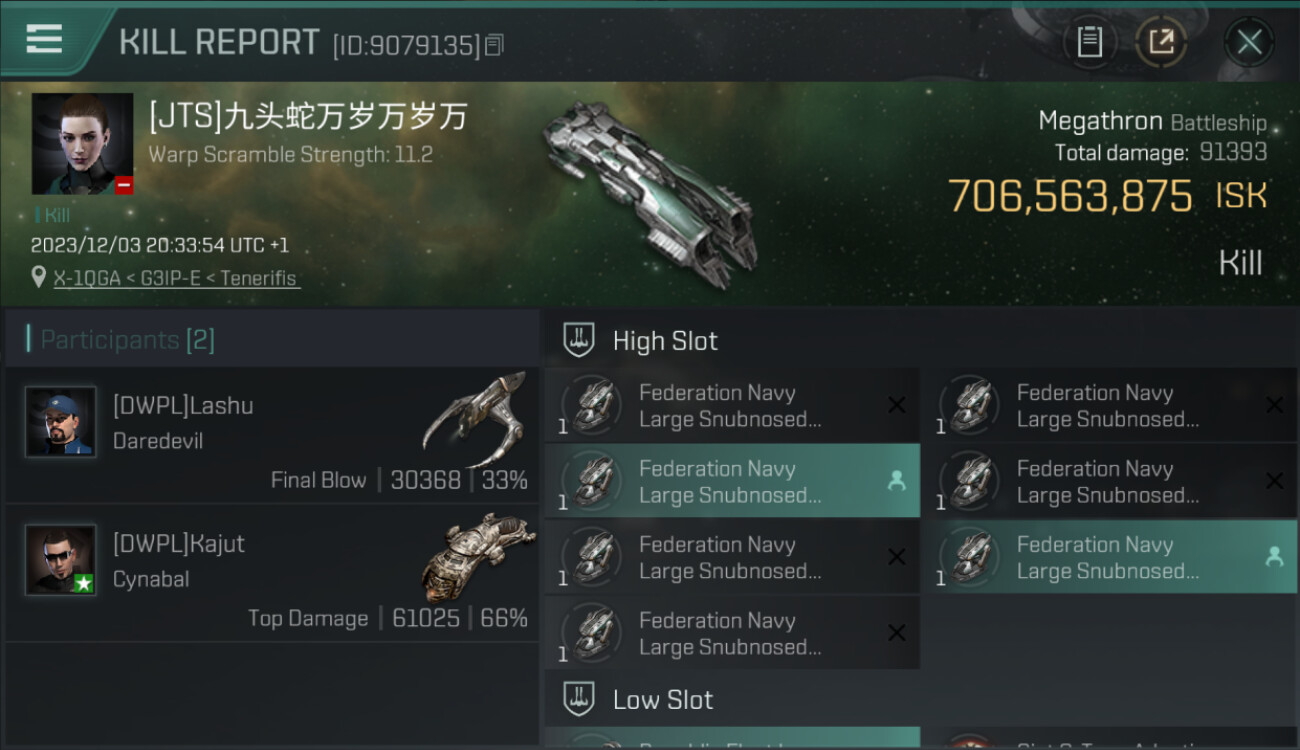Select the Cynabal ship icon

coord(473,555)
